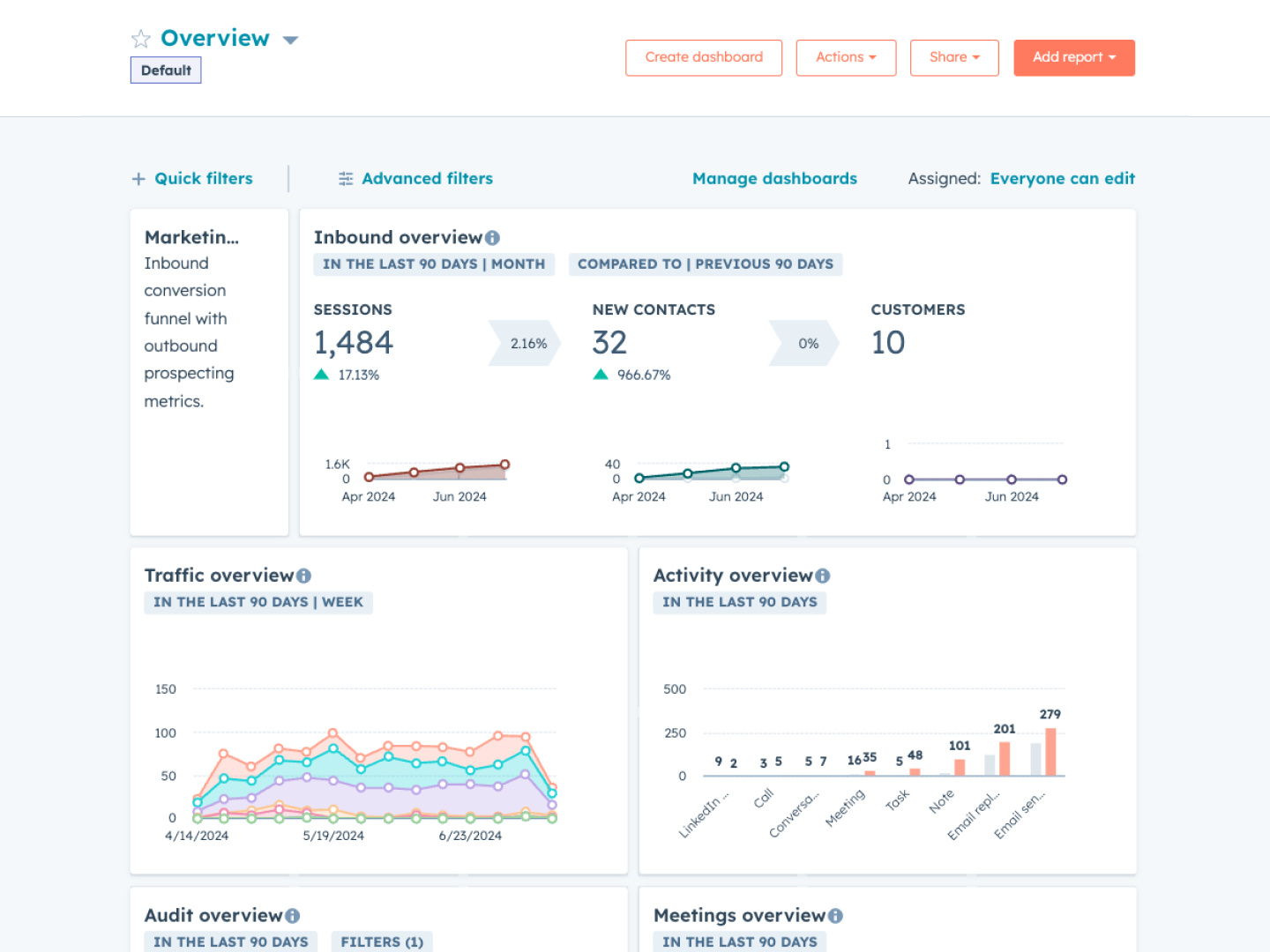Show info for Activity overview report
The height and width of the screenshot is (952, 1270).
[823, 576]
